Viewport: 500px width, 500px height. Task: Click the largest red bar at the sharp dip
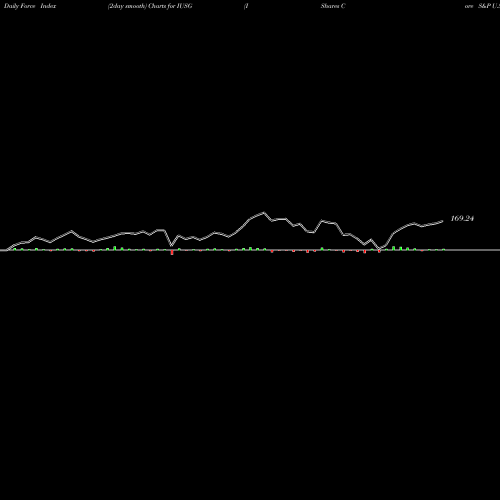172,252
